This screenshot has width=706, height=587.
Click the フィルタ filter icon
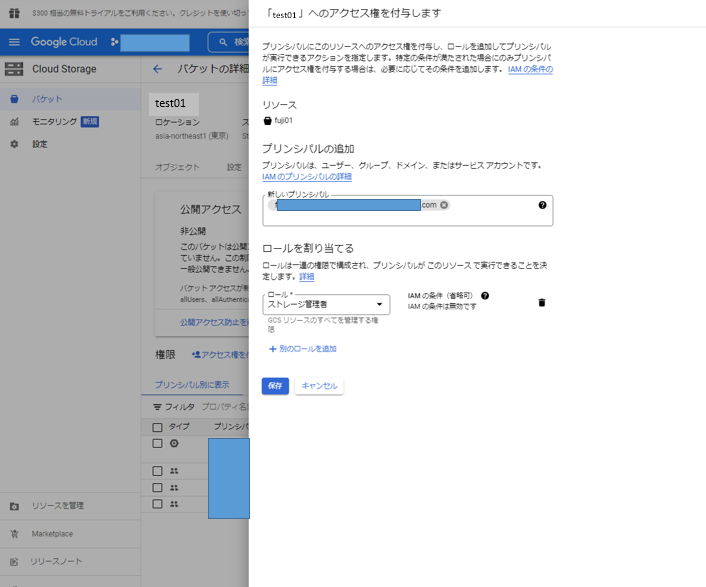[157, 407]
